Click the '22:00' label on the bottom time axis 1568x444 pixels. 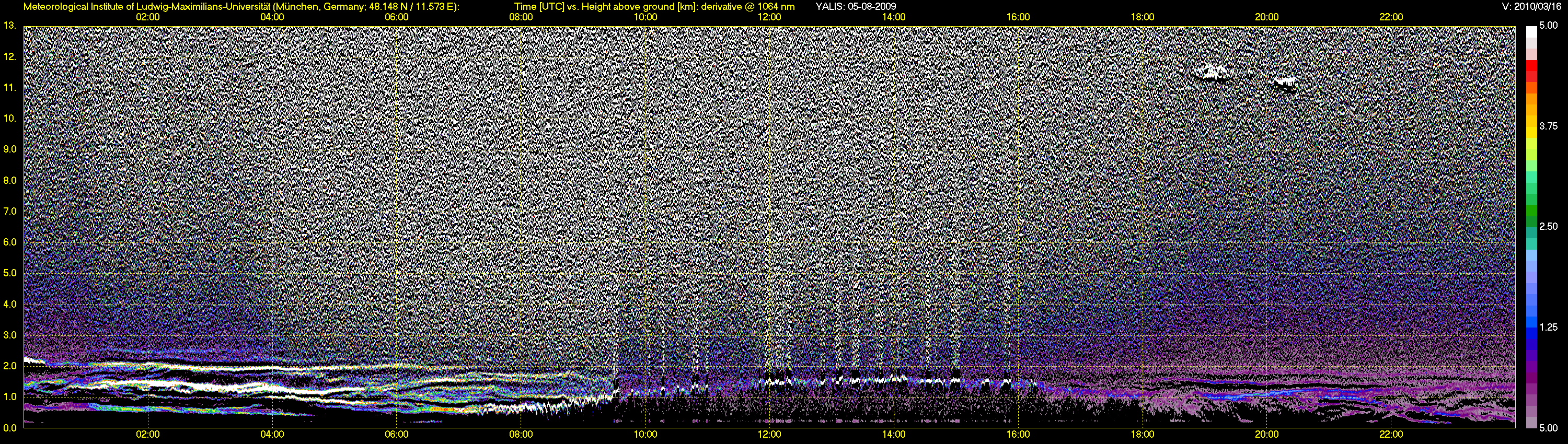(x=1391, y=434)
